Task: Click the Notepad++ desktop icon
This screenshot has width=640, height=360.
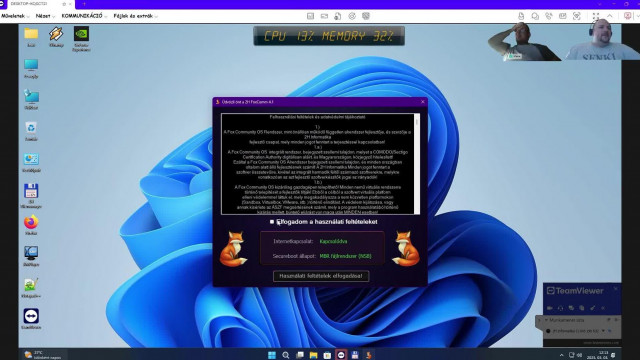Action: click(x=31, y=288)
